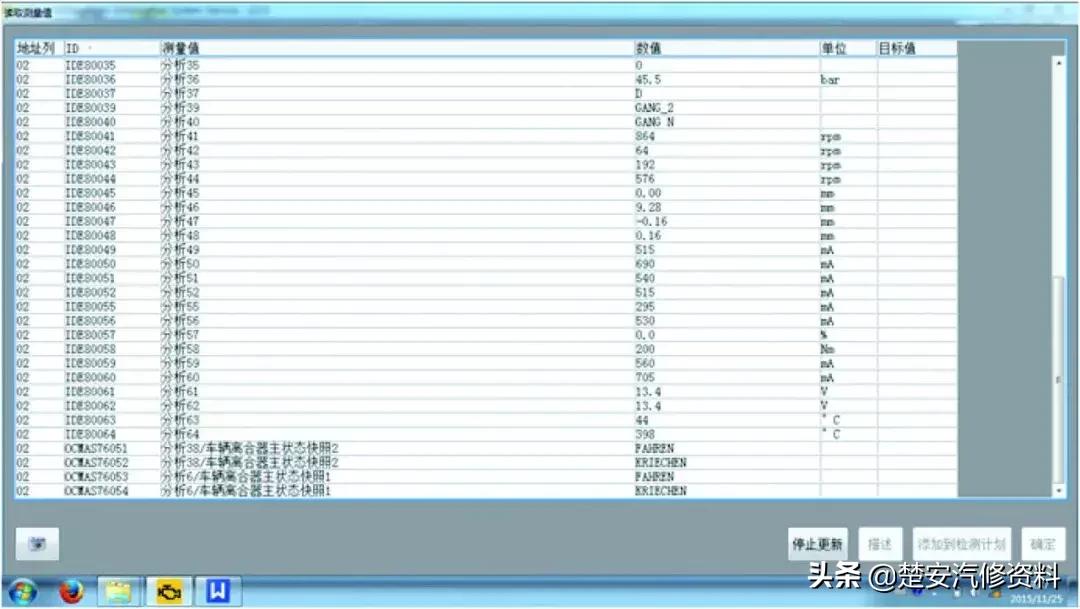Select row IDE80051 value 540 mA

(x=486, y=278)
